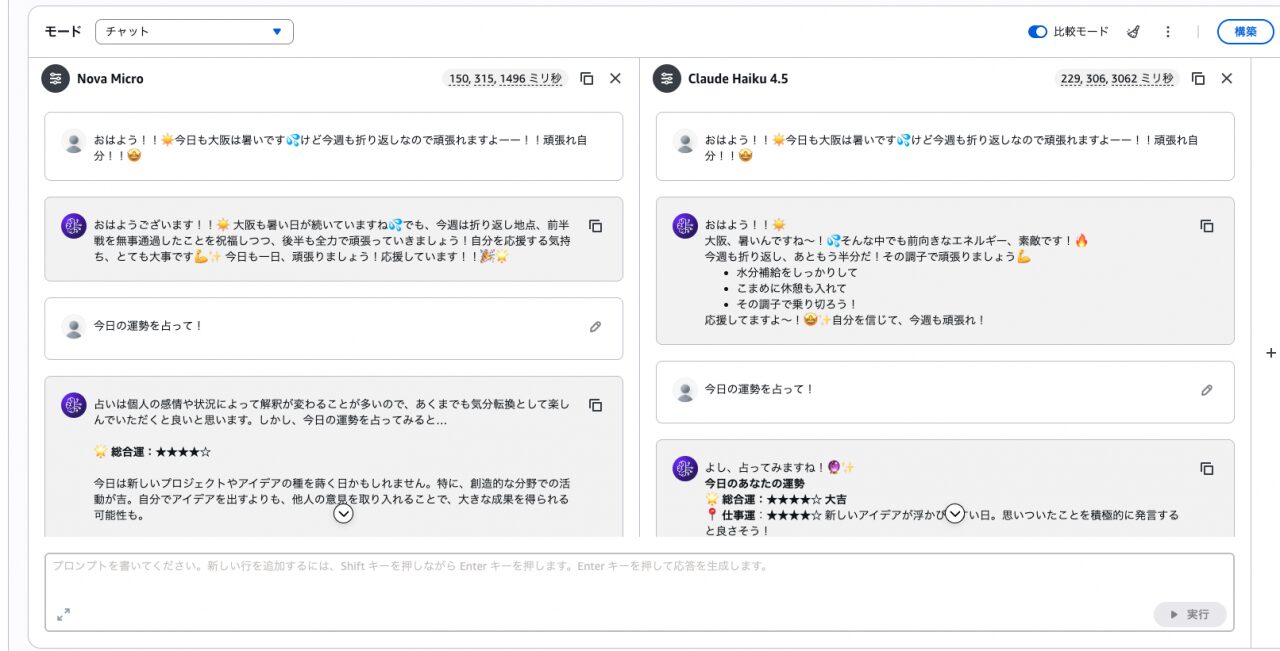1280x651 pixels.
Task: Open the モード chat dropdown
Action: [194, 32]
